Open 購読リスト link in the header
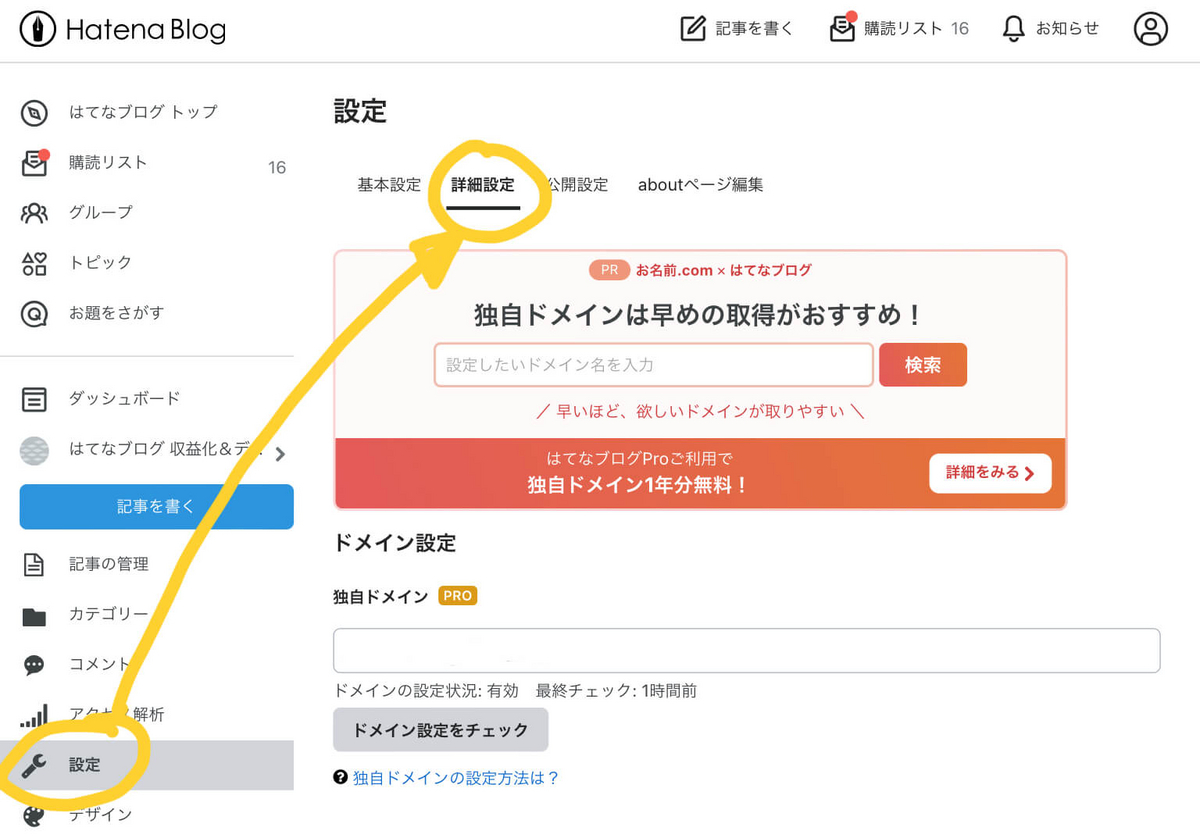The image size is (1200, 838). pos(904,29)
